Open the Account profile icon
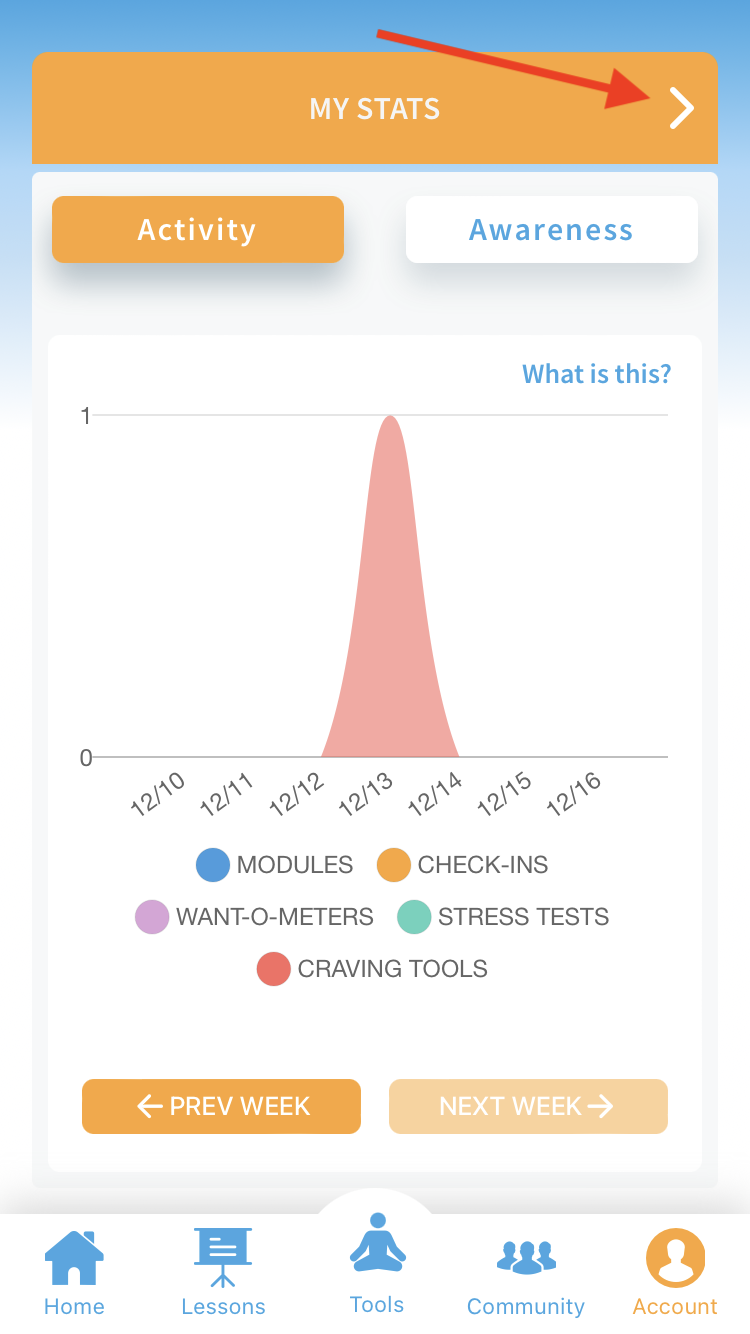750x1334 pixels. [x=675, y=1259]
